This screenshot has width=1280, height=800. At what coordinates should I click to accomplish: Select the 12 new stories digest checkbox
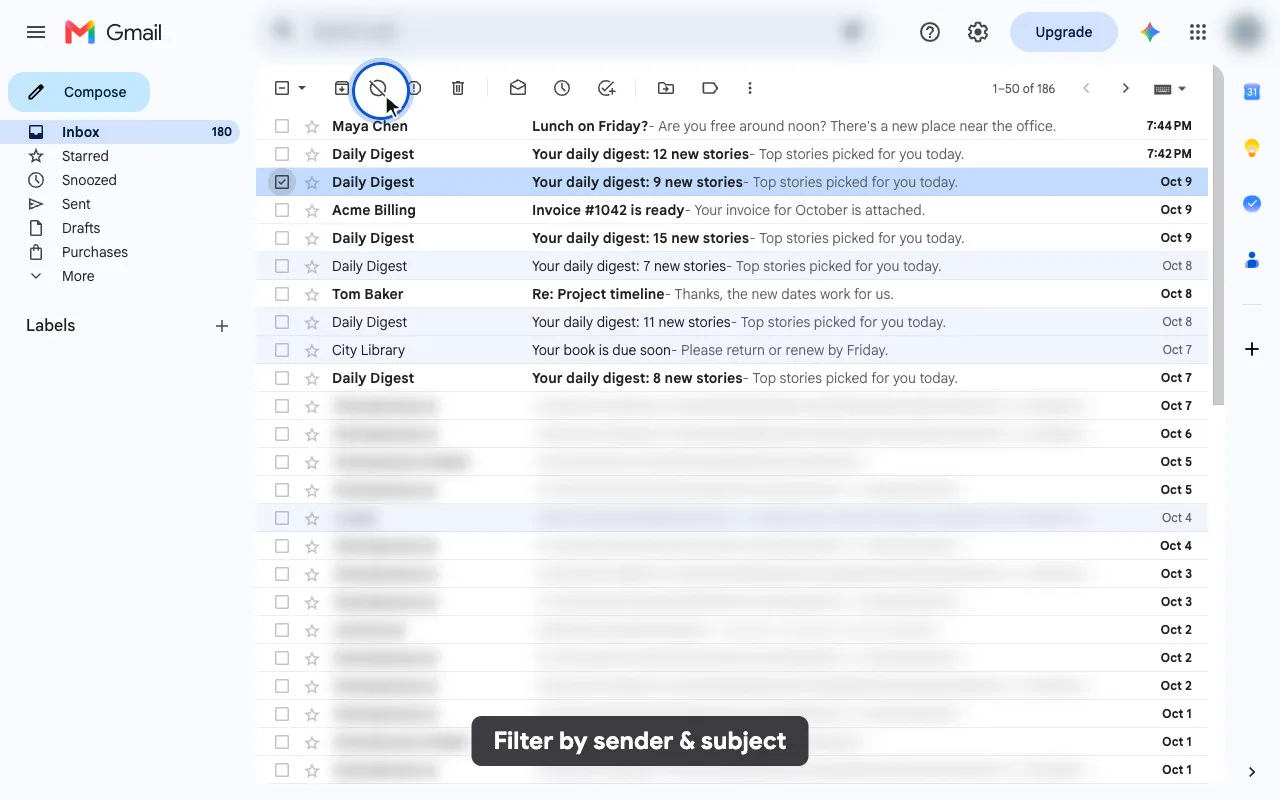(x=282, y=154)
